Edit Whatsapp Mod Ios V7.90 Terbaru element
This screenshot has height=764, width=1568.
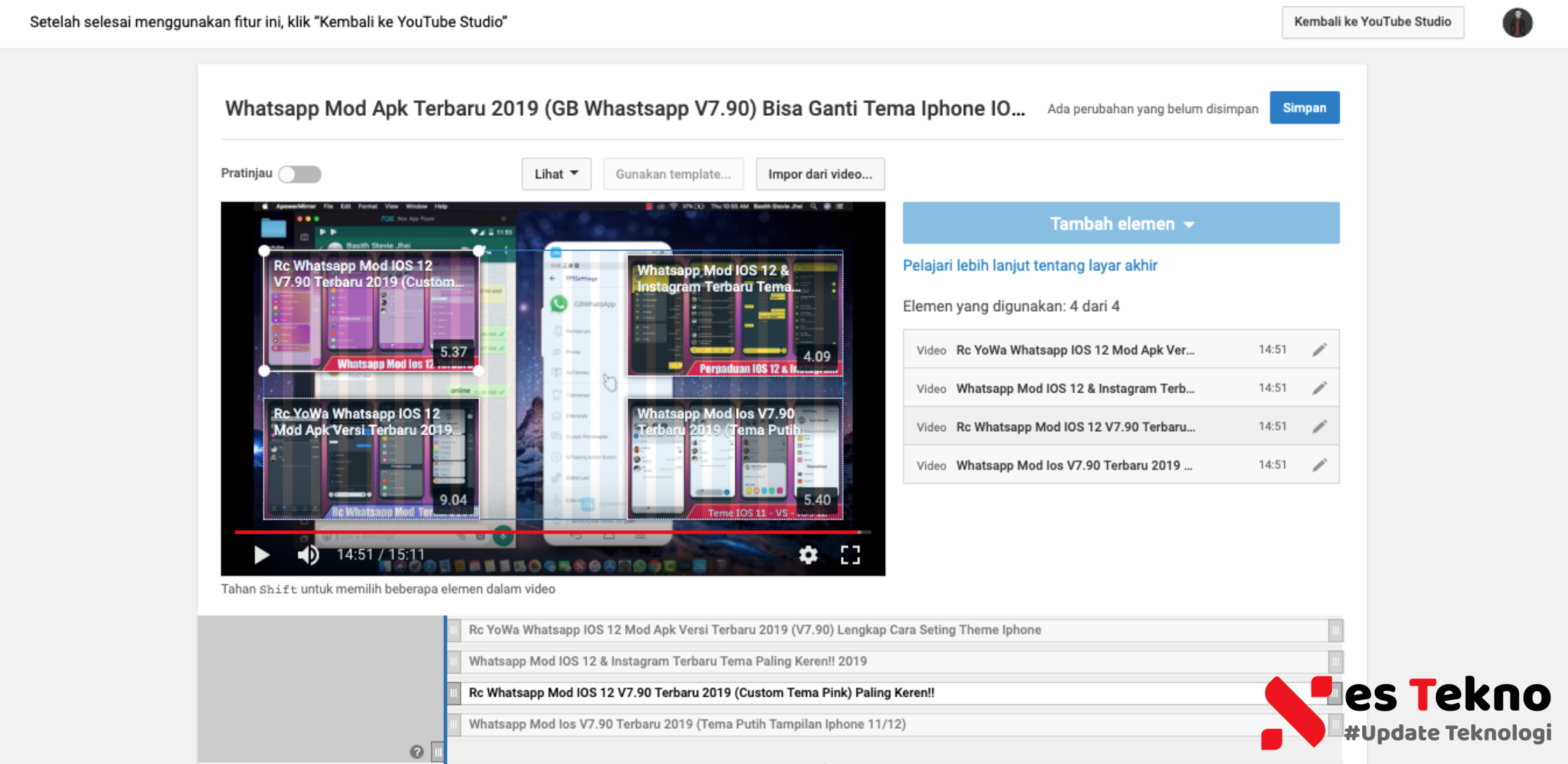point(1319,466)
